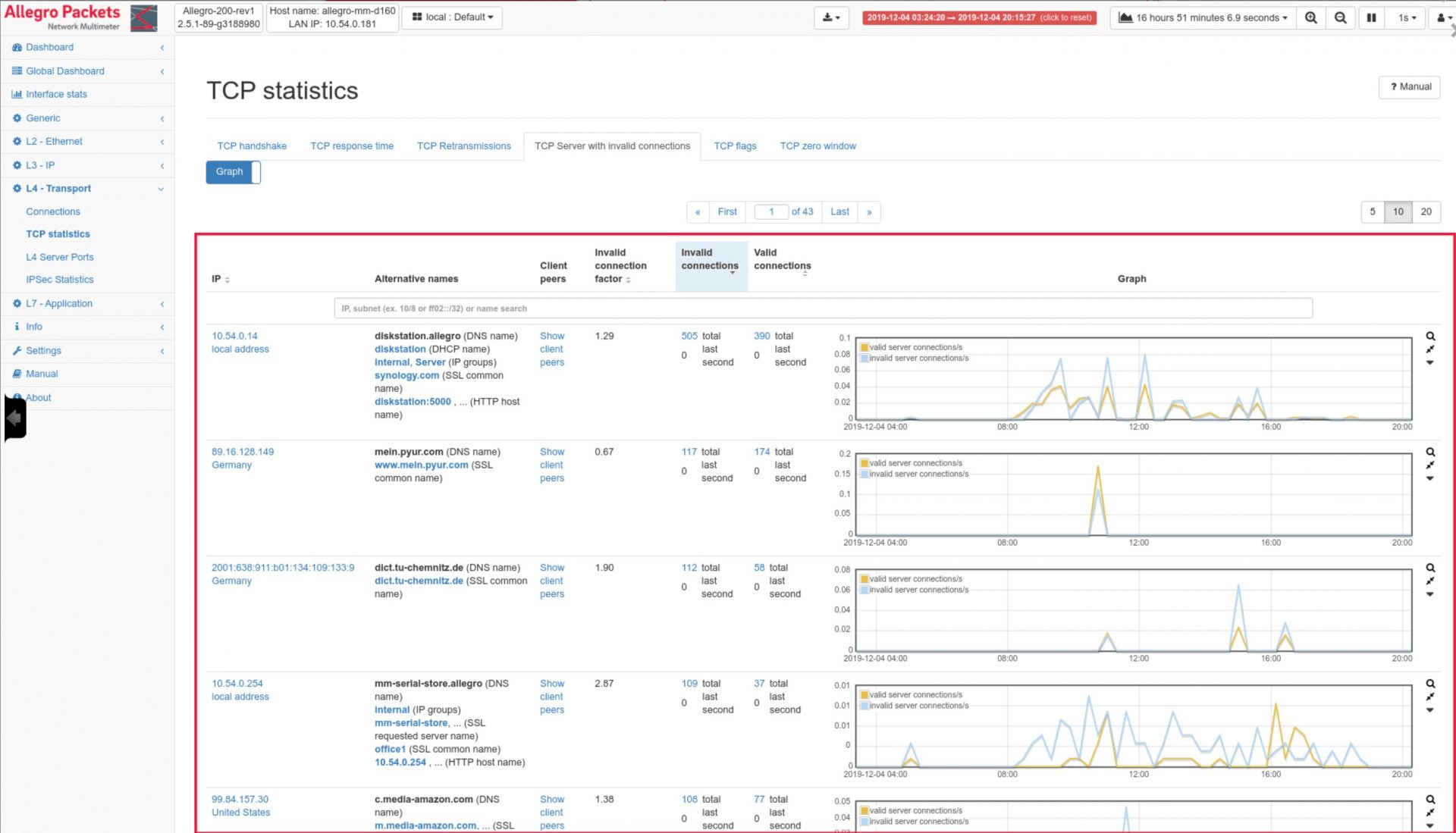Open the local : Default dashboard selector
The height and width of the screenshot is (833, 1456).
click(452, 17)
